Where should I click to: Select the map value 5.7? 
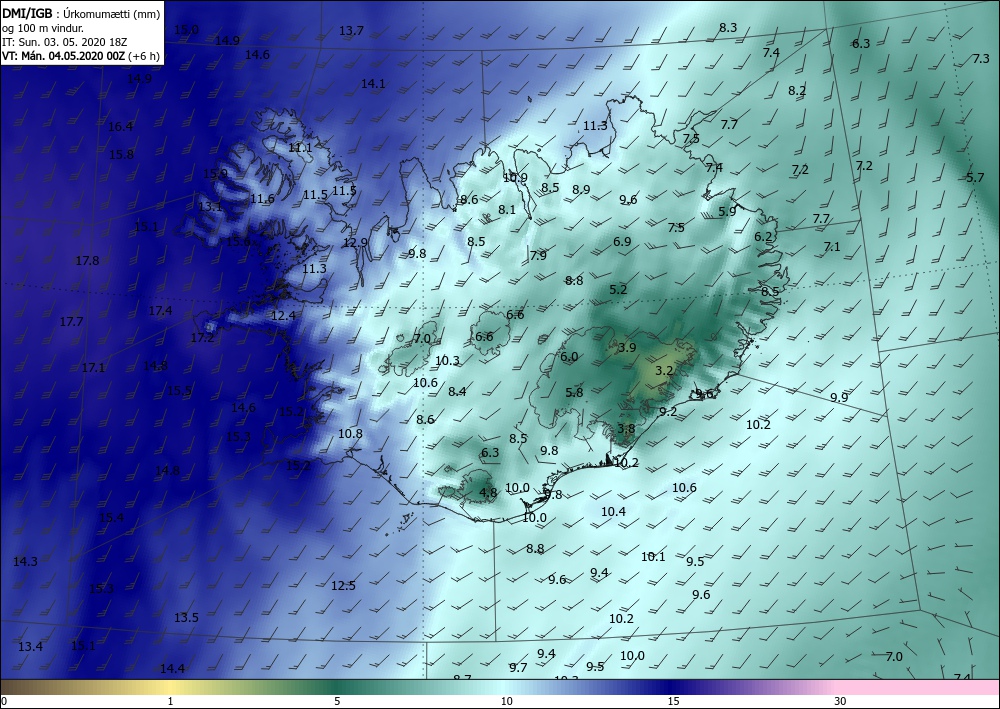click(975, 178)
